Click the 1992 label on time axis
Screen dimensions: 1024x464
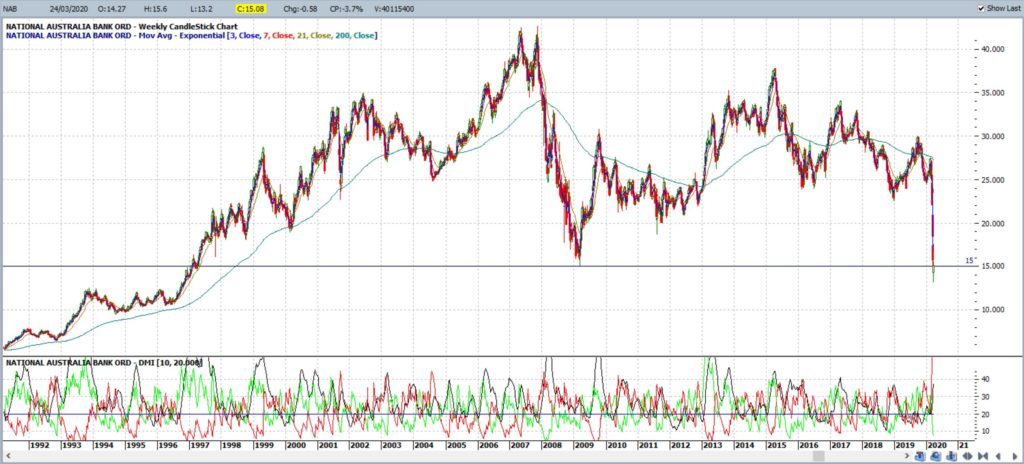point(40,445)
